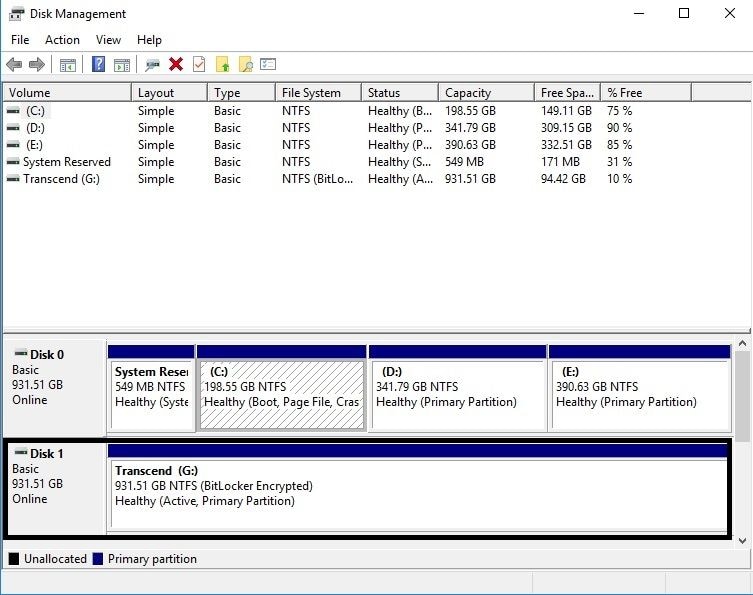This screenshot has height=595, width=753.
Task: Toggle the Show/Hide Action Pane icon
Action: point(122,64)
